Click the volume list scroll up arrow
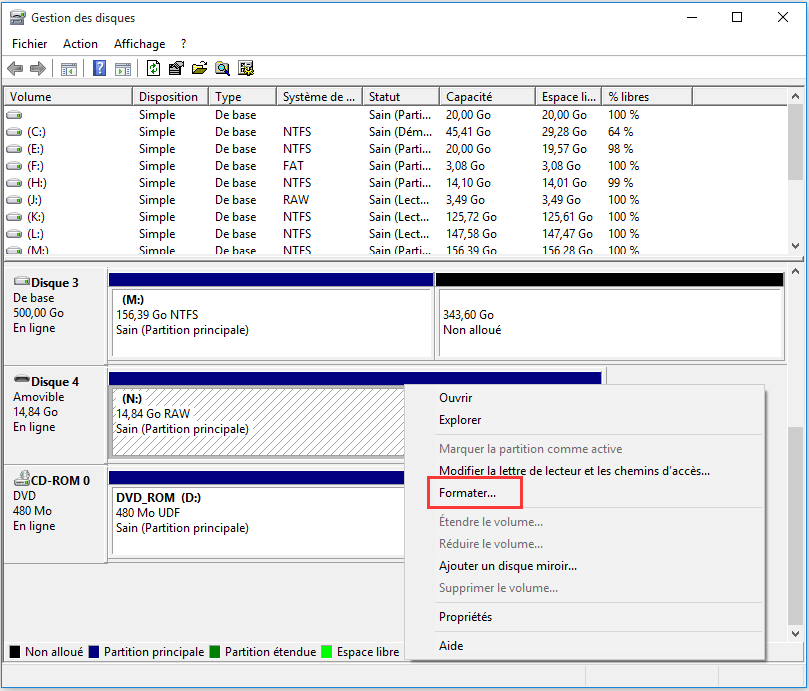The image size is (809, 691). point(796,97)
